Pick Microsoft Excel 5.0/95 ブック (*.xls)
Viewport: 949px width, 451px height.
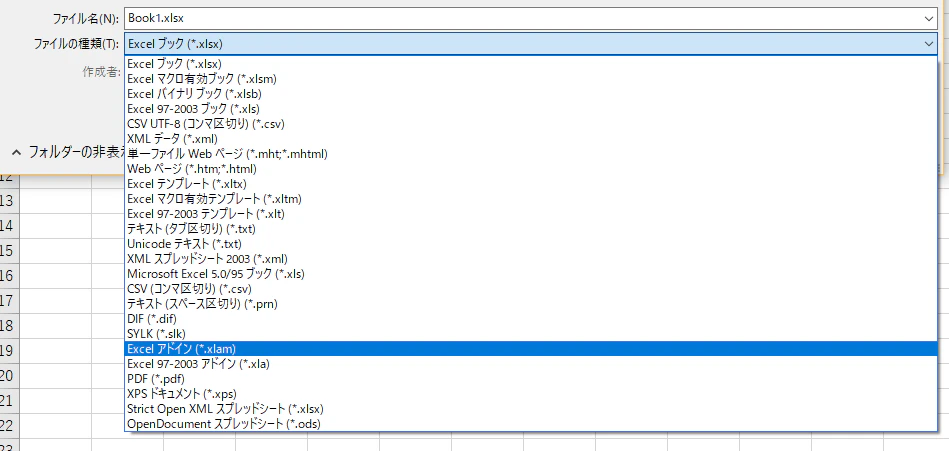(x=531, y=274)
